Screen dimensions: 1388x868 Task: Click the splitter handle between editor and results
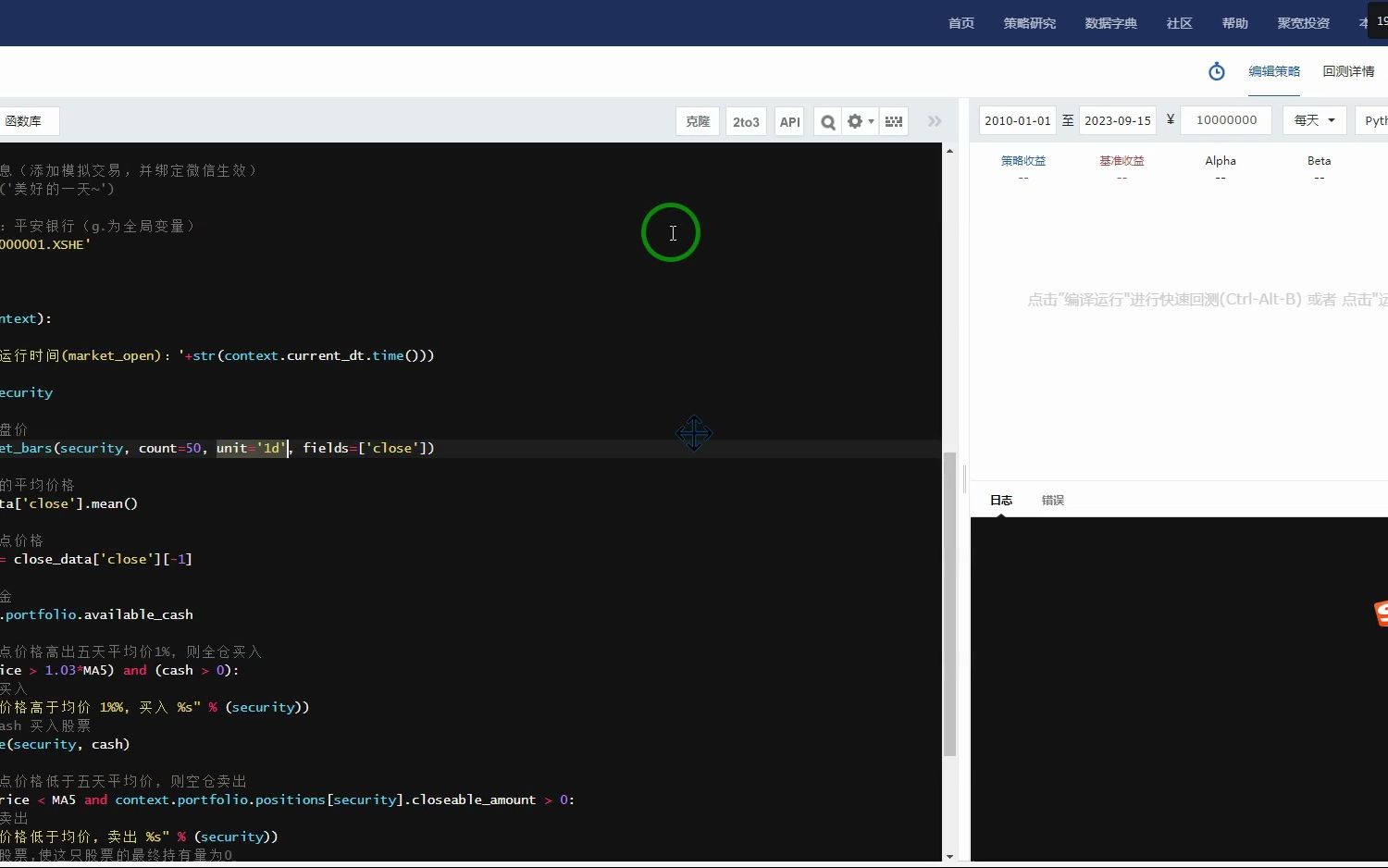tap(964, 478)
